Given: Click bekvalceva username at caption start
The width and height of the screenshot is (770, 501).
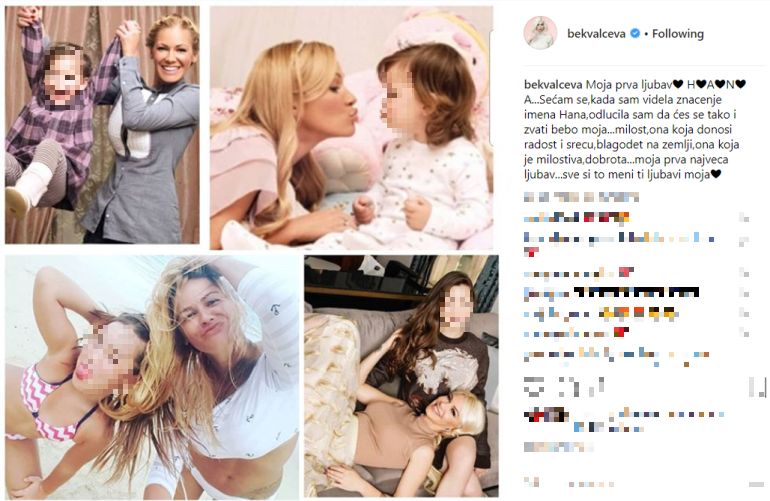Looking at the screenshot, I should coord(553,84).
